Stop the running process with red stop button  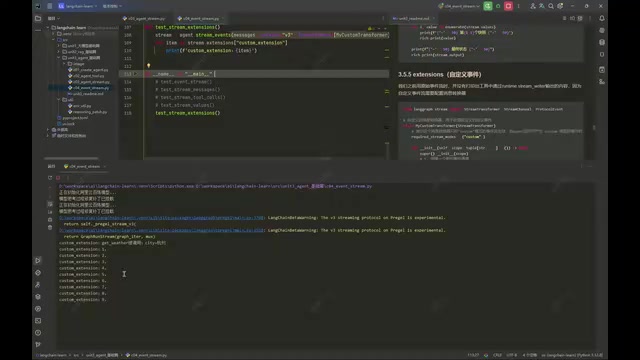508,6
